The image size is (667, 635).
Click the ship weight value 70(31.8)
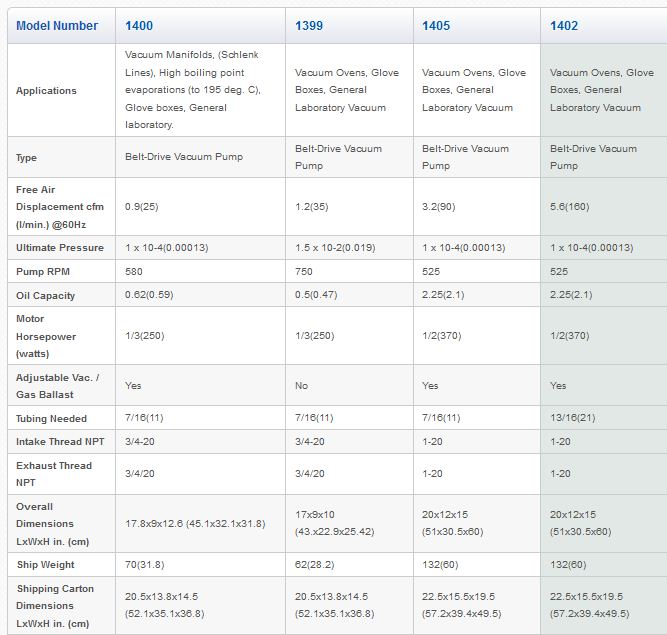[147, 565]
